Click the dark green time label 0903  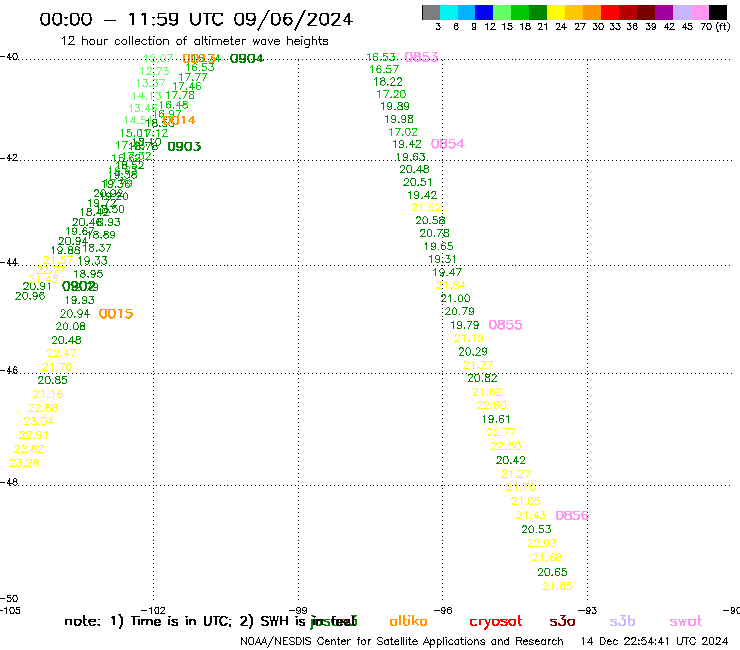point(184,146)
